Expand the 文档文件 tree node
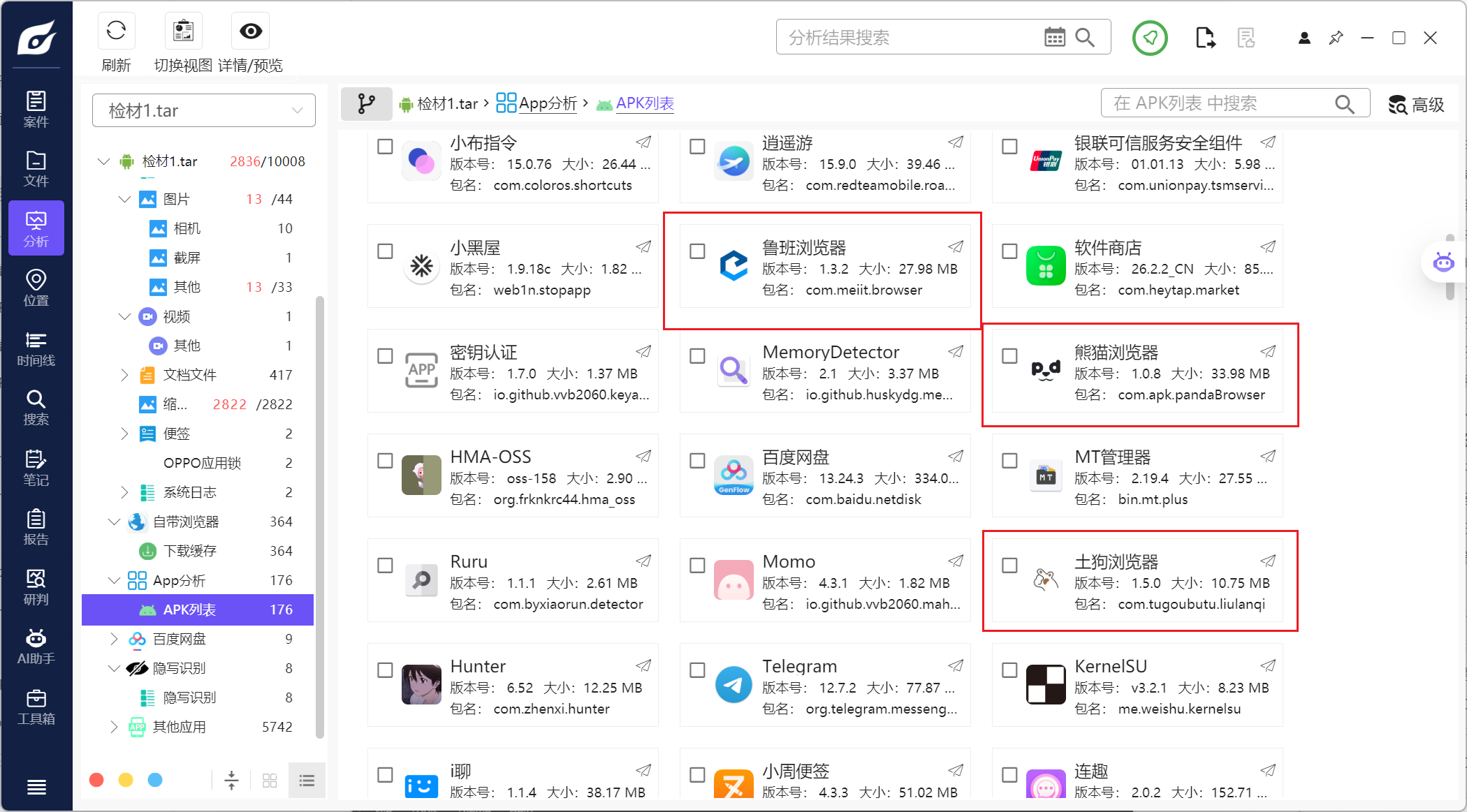Image resolution: width=1467 pixels, height=812 pixels. point(124,375)
